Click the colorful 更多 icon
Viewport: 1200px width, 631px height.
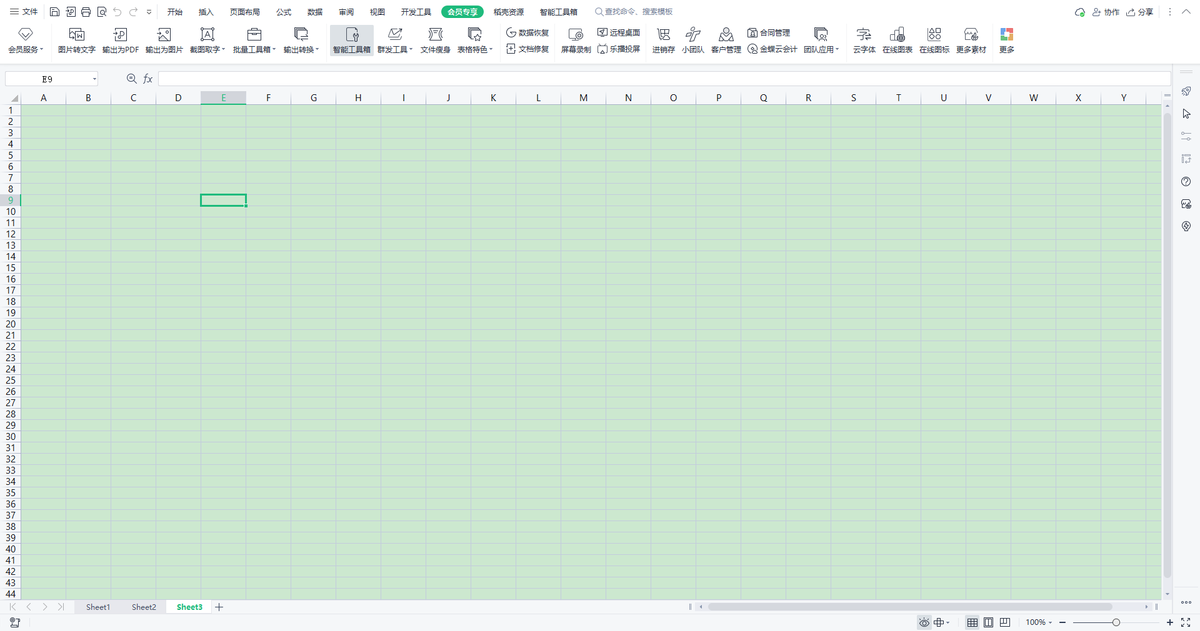(1006, 34)
